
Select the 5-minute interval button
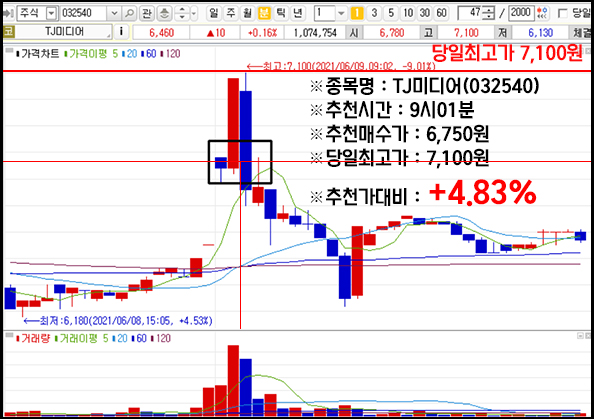(391, 13)
